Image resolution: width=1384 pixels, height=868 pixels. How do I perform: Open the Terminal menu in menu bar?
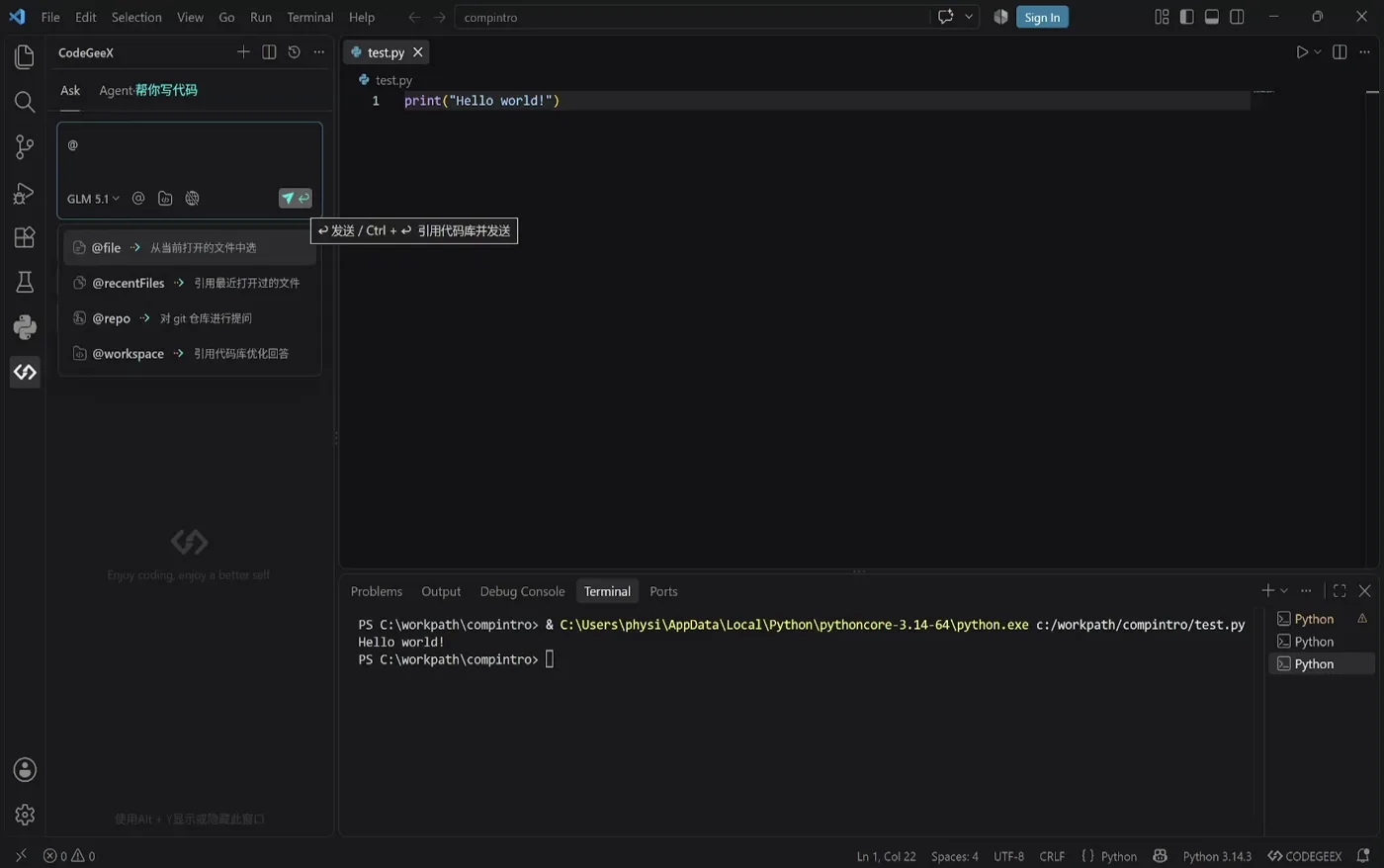pos(310,17)
